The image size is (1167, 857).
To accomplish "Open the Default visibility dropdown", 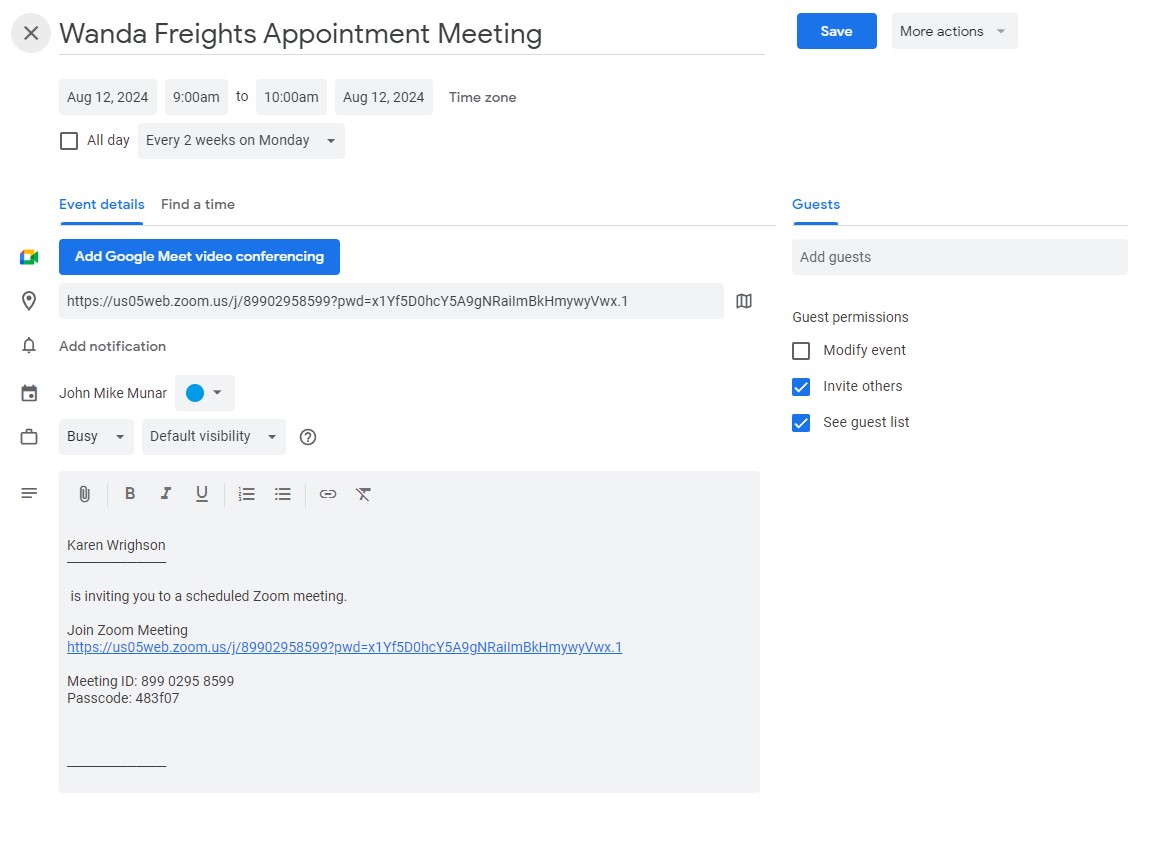I will pyautogui.click(x=213, y=437).
